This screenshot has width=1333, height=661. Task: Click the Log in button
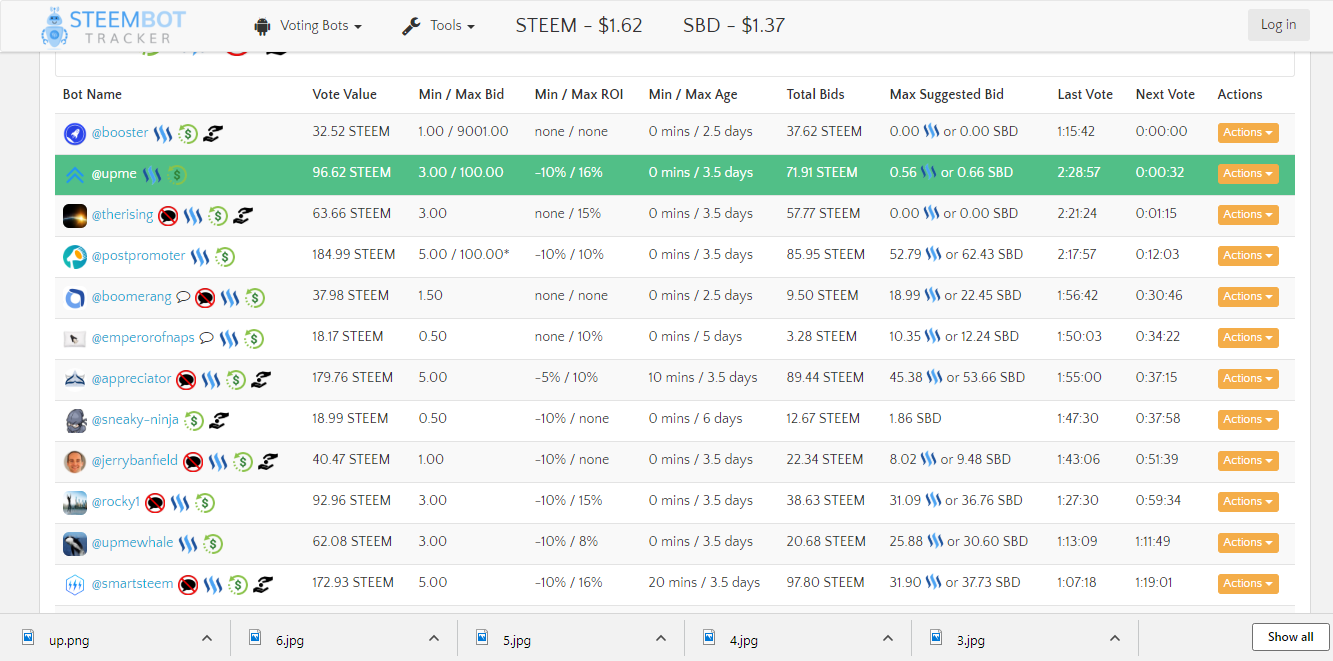tap(1278, 25)
